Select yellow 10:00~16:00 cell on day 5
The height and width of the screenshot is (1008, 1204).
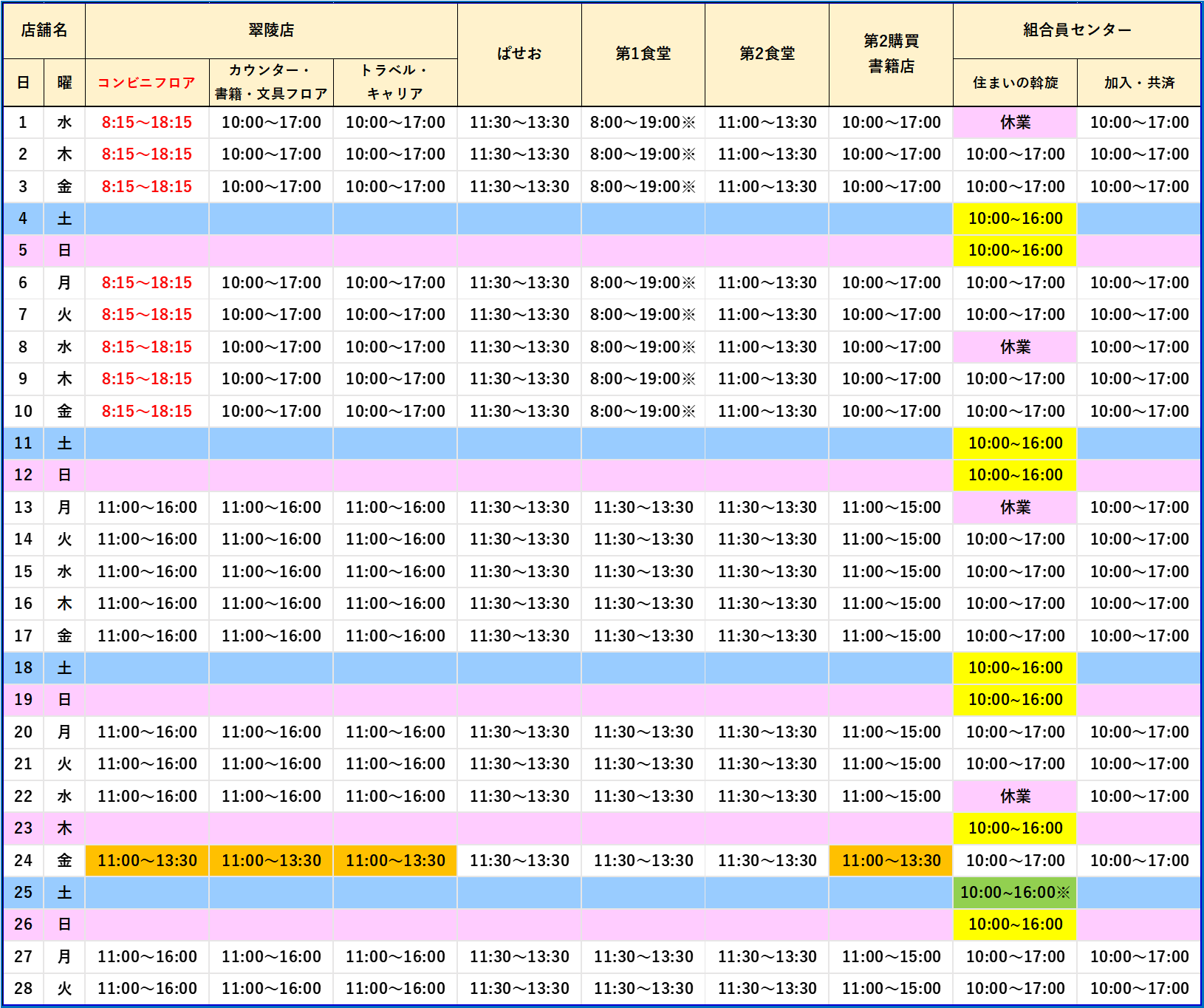tap(1016, 251)
